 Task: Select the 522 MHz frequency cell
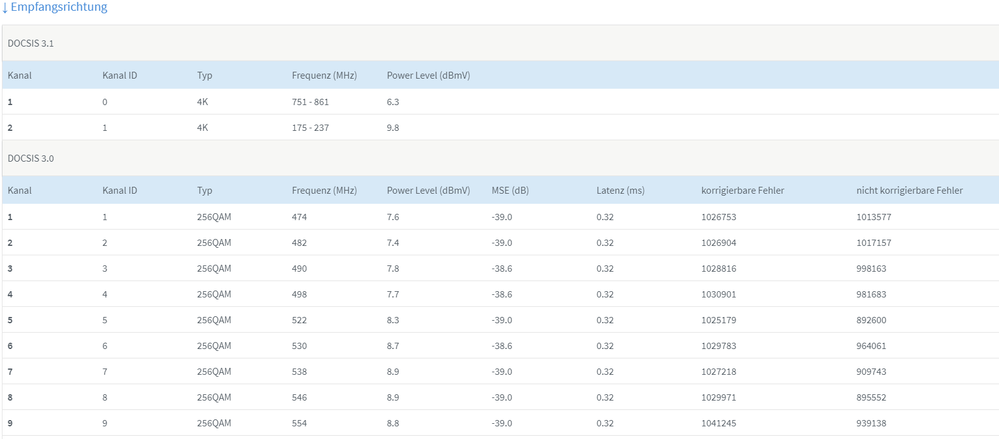(x=300, y=320)
